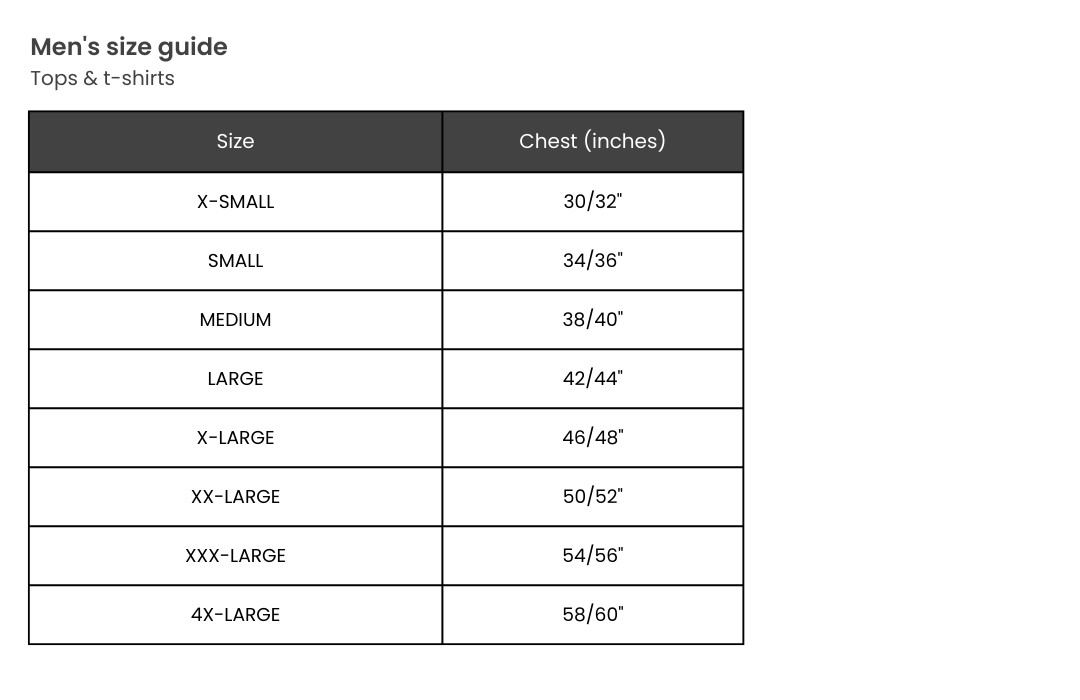This screenshot has height=700, width=1080.
Task: Select the LARGE size cell
Action: click(x=235, y=379)
